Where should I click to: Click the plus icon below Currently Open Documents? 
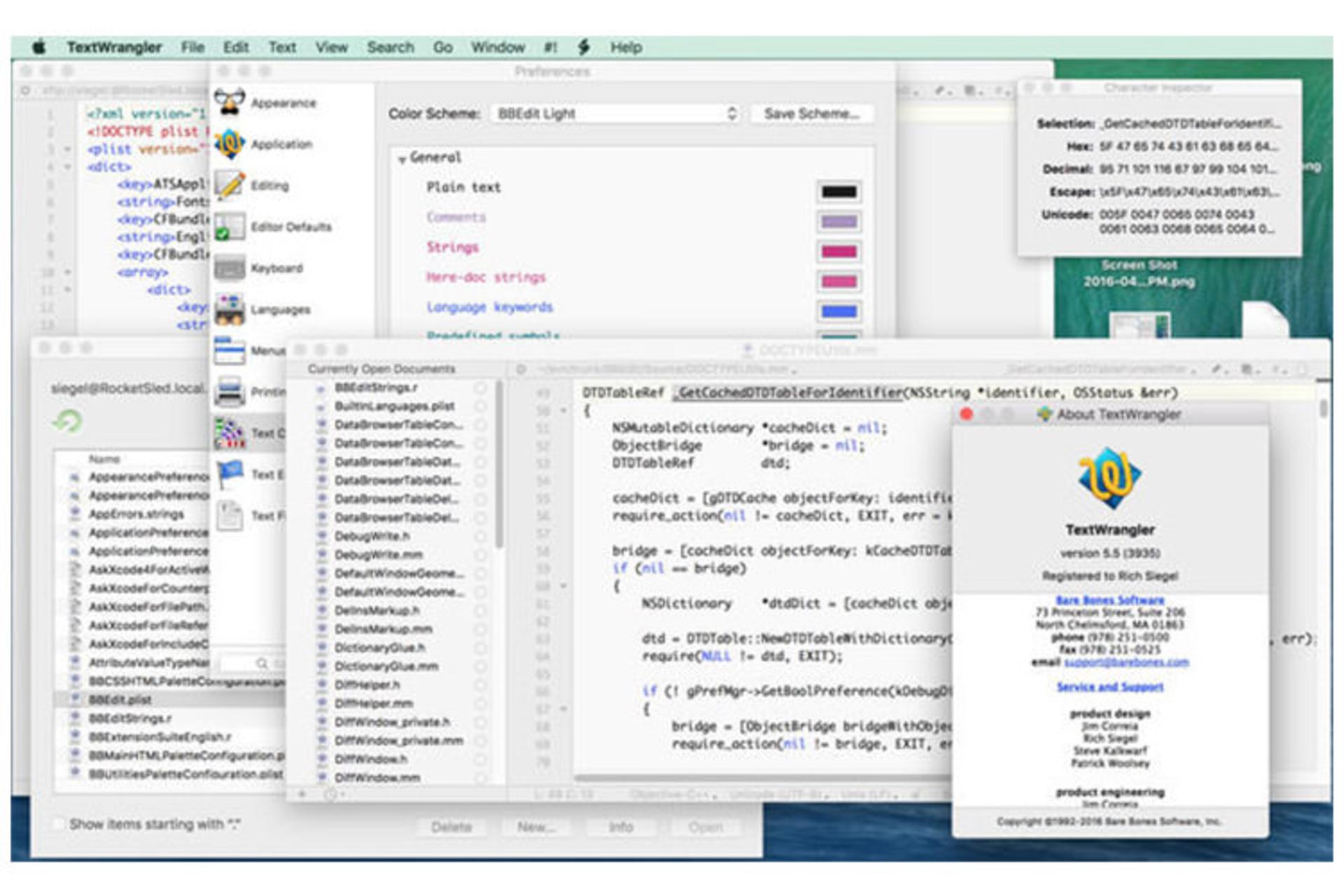302,794
